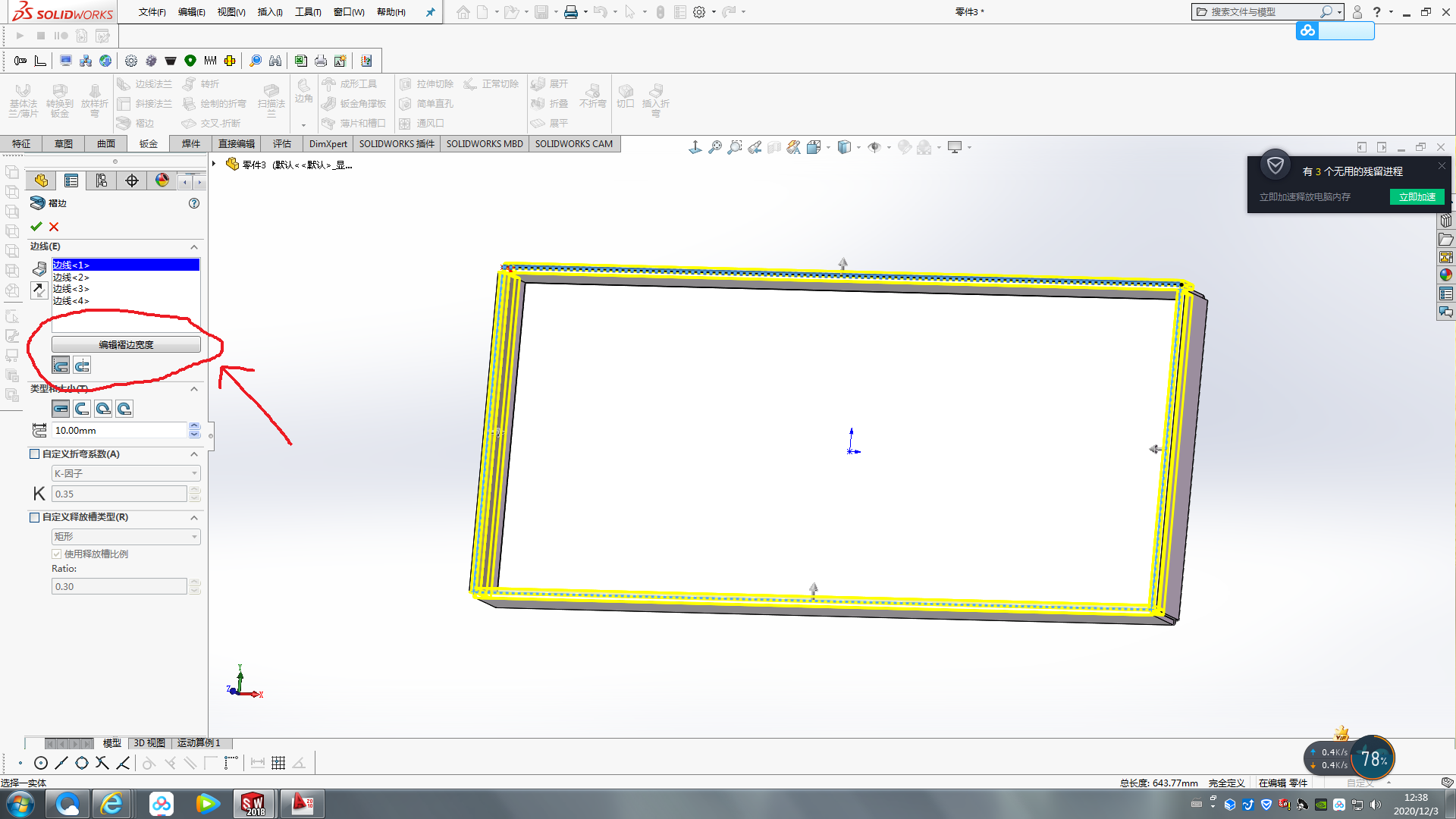The image size is (1456, 819).
Task: Click the Excel design table icon
Action: 300,61
